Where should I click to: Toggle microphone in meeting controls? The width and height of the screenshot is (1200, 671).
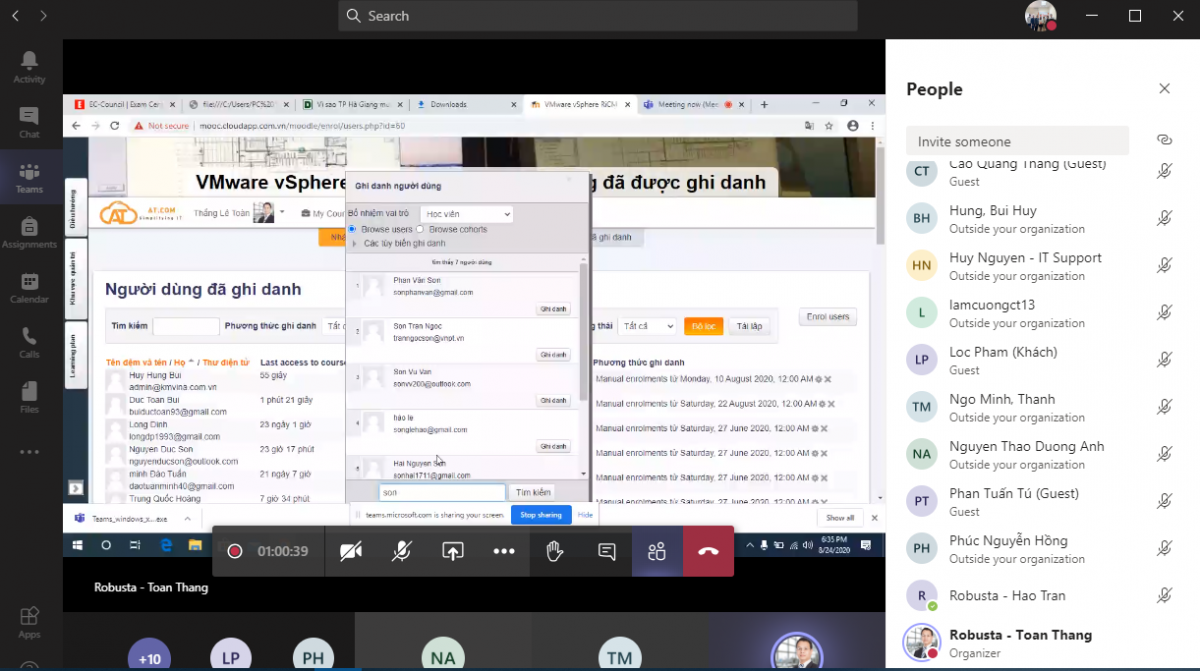tap(402, 551)
